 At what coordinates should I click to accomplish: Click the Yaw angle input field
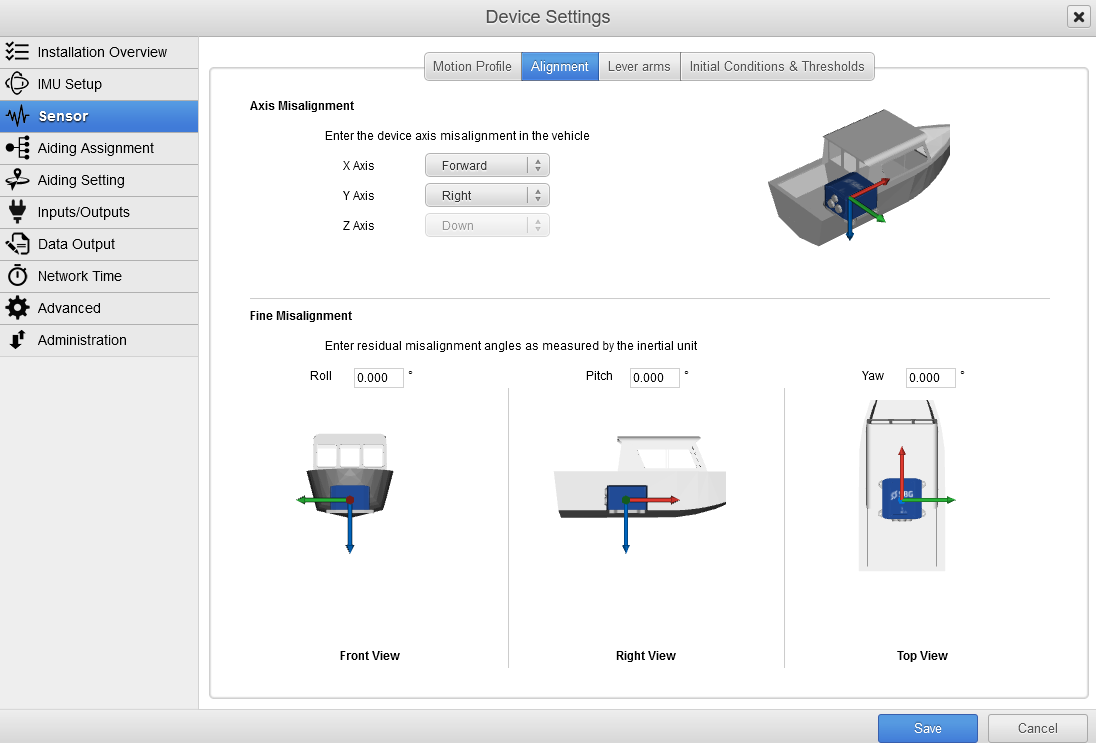coord(931,378)
